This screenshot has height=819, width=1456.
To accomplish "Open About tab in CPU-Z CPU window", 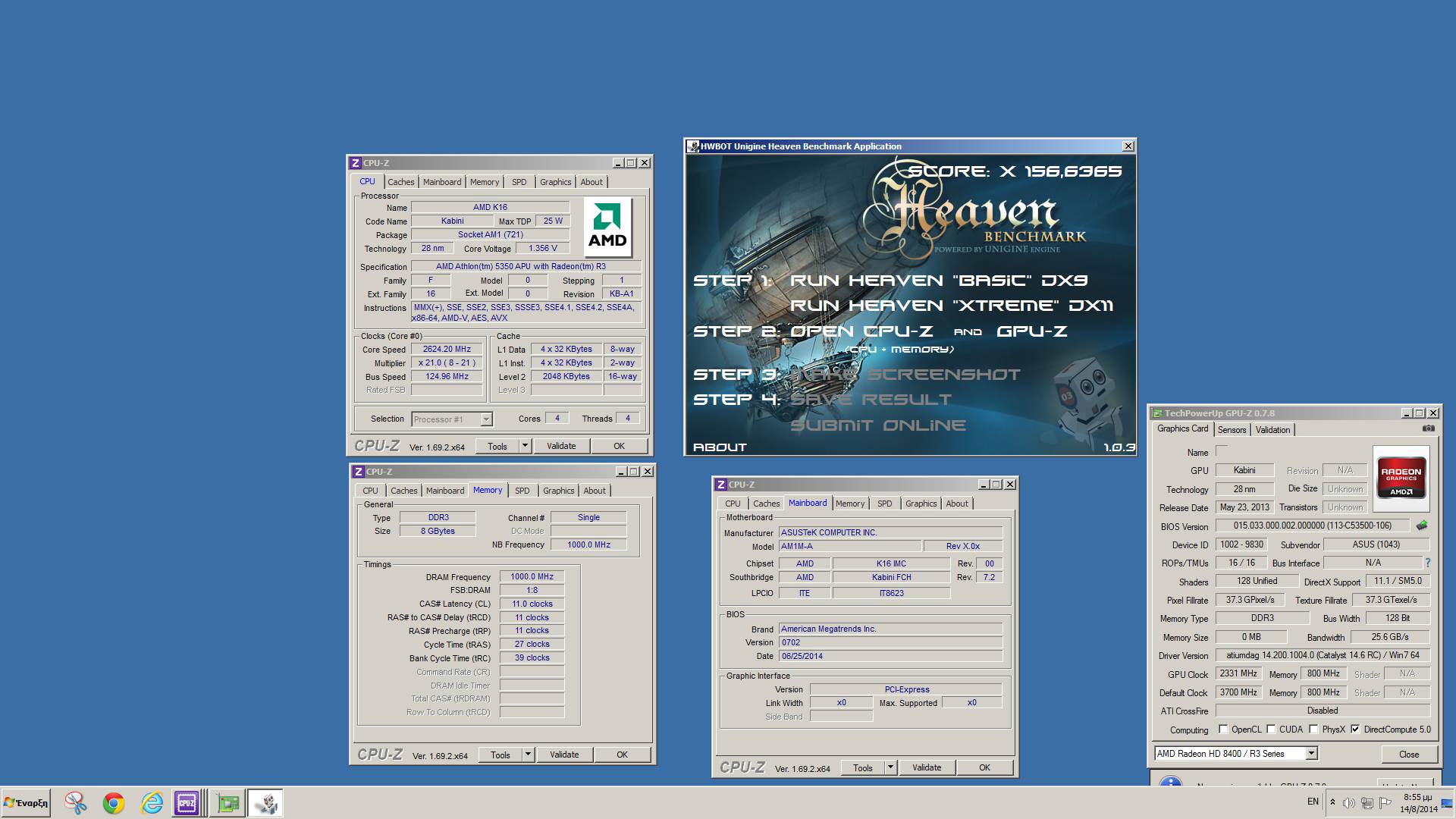I will point(591,182).
